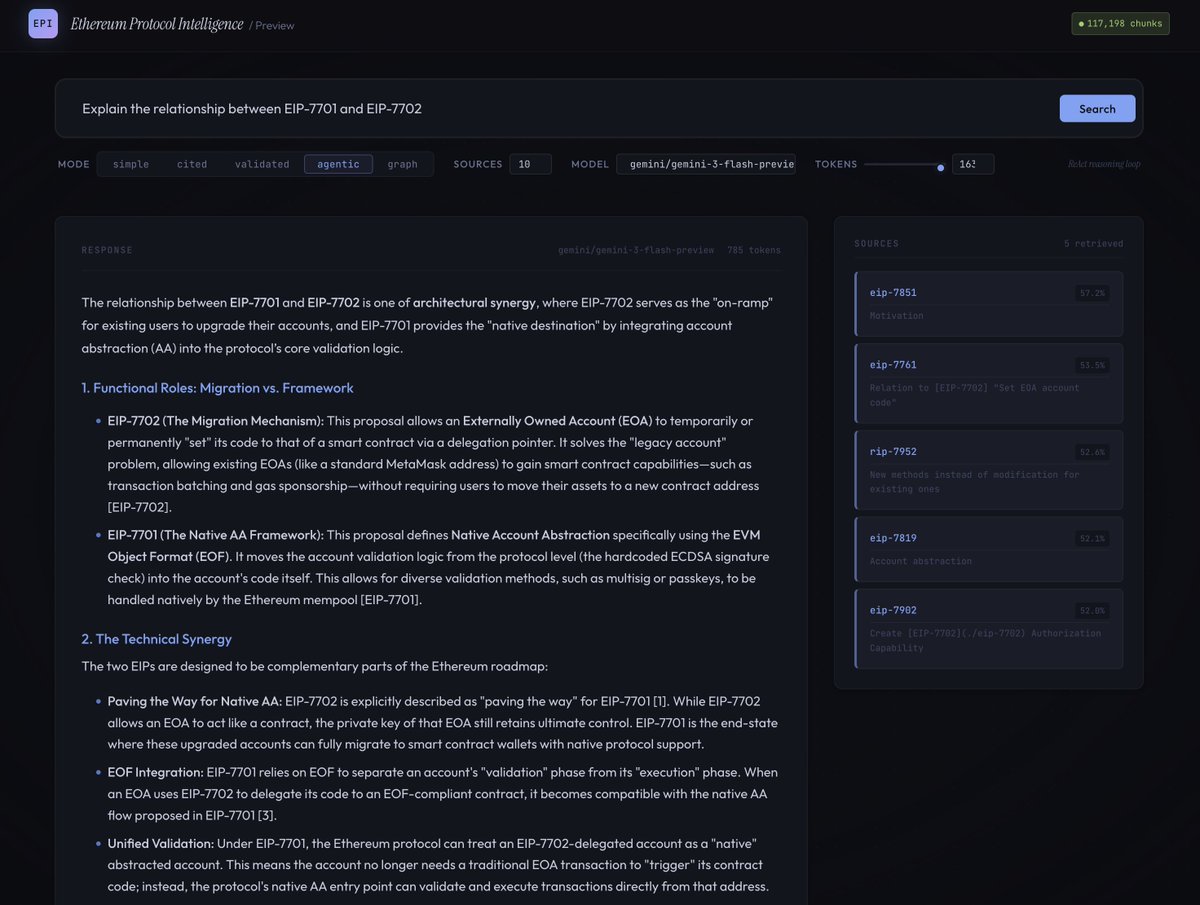The image size is (1200, 905).
Task: Click the Search button
Action: (1097, 108)
